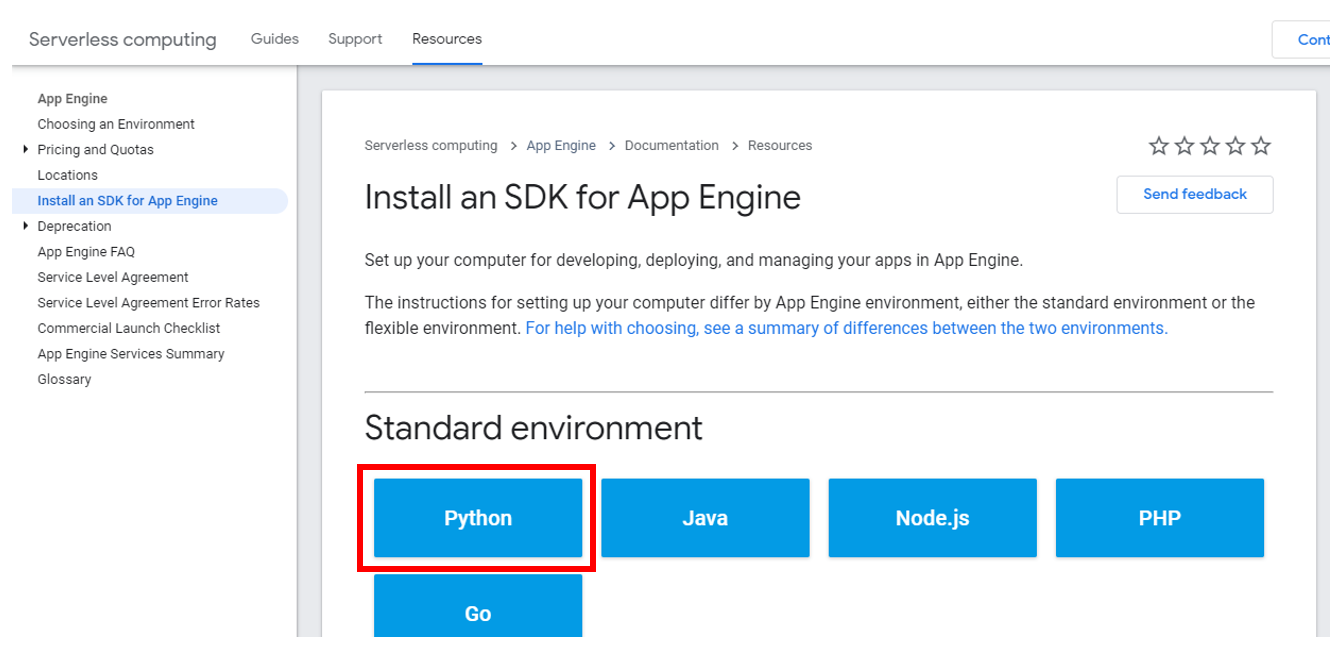
Task: Open the summary of differences link
Action: [x=846, y=328]
